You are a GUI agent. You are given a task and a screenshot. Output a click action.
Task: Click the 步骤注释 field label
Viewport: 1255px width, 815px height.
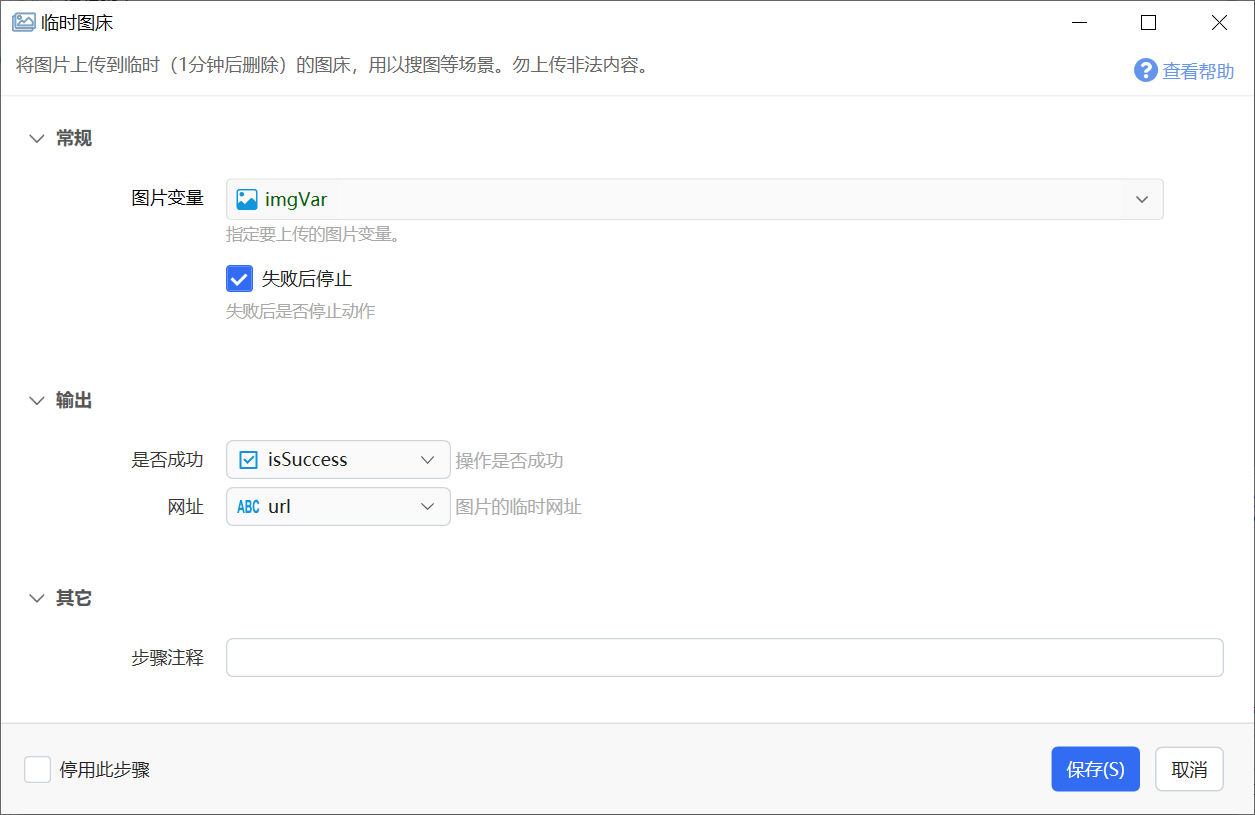(168, 658)
